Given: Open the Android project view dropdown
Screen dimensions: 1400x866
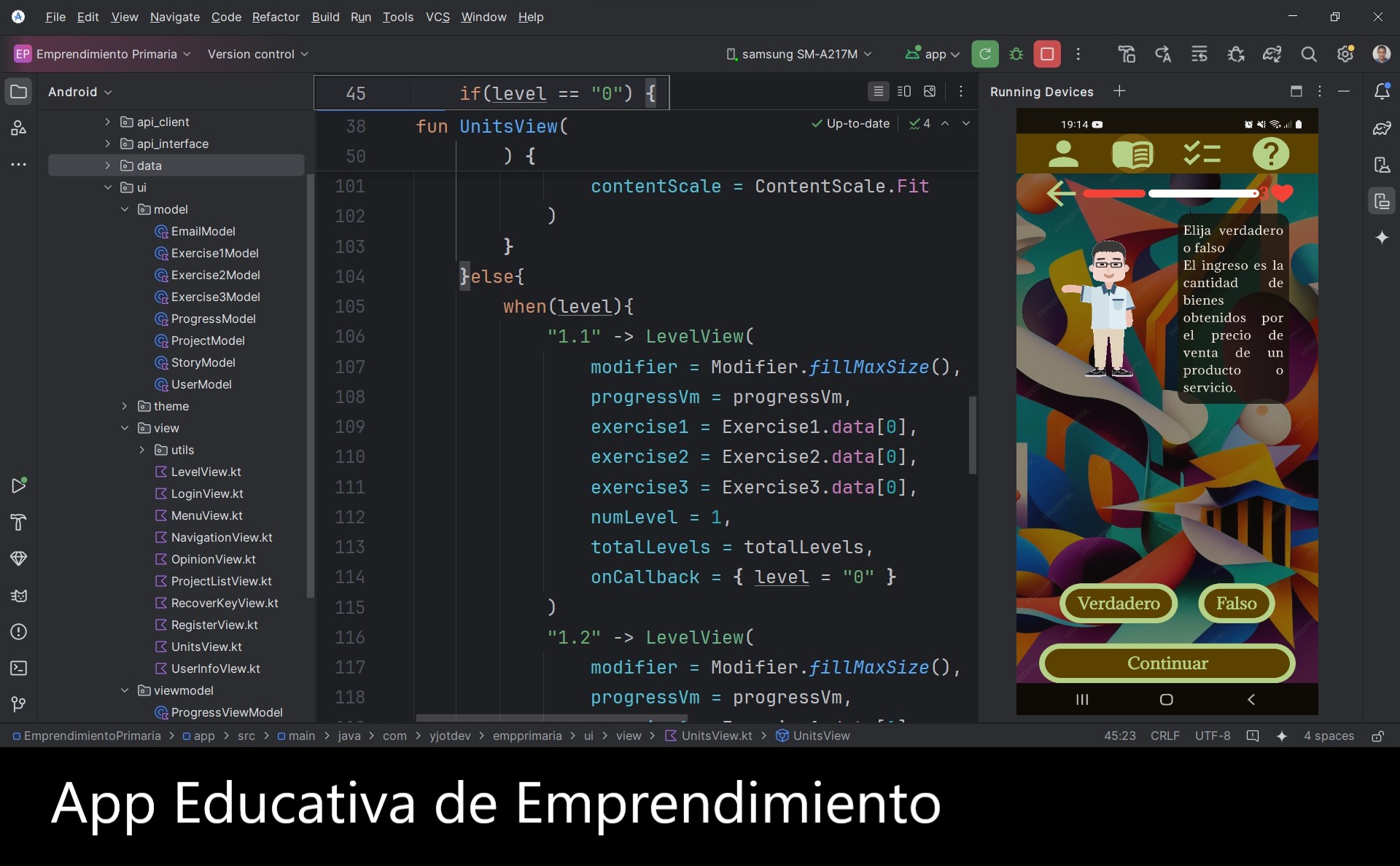Looking at the screenshot, I should [80, 92].
